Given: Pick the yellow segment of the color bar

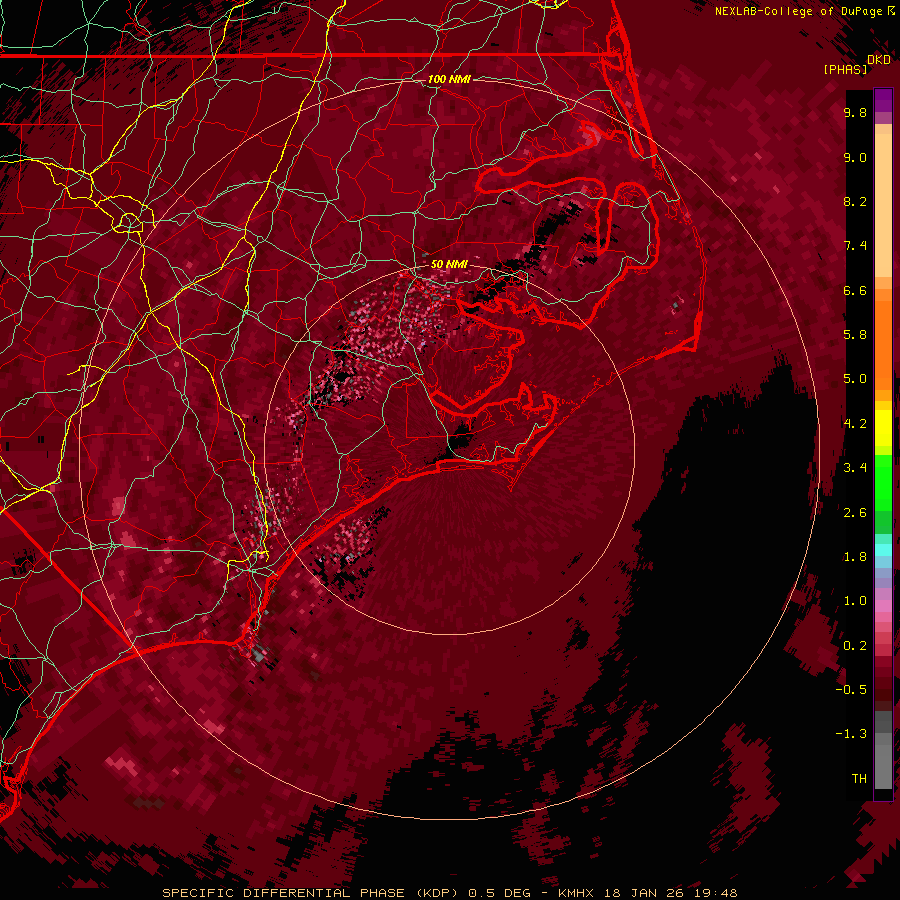Looking at the screenshot, I should click(883, 427).
